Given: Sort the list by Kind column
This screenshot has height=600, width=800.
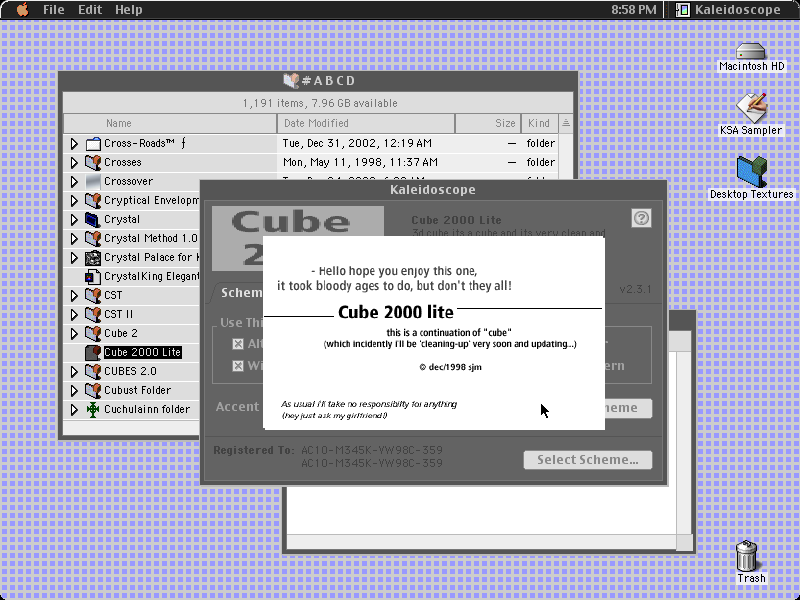Looking at the screenshot, I should point(539,123).
